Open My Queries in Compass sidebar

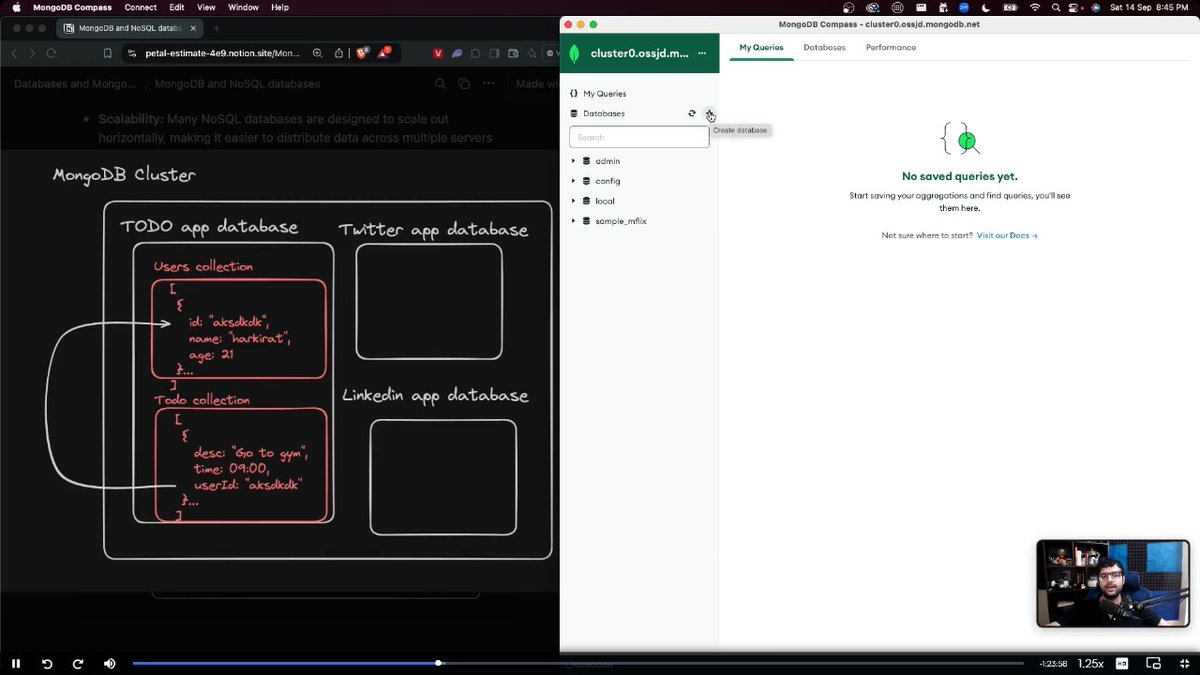(x=604, y=93)
